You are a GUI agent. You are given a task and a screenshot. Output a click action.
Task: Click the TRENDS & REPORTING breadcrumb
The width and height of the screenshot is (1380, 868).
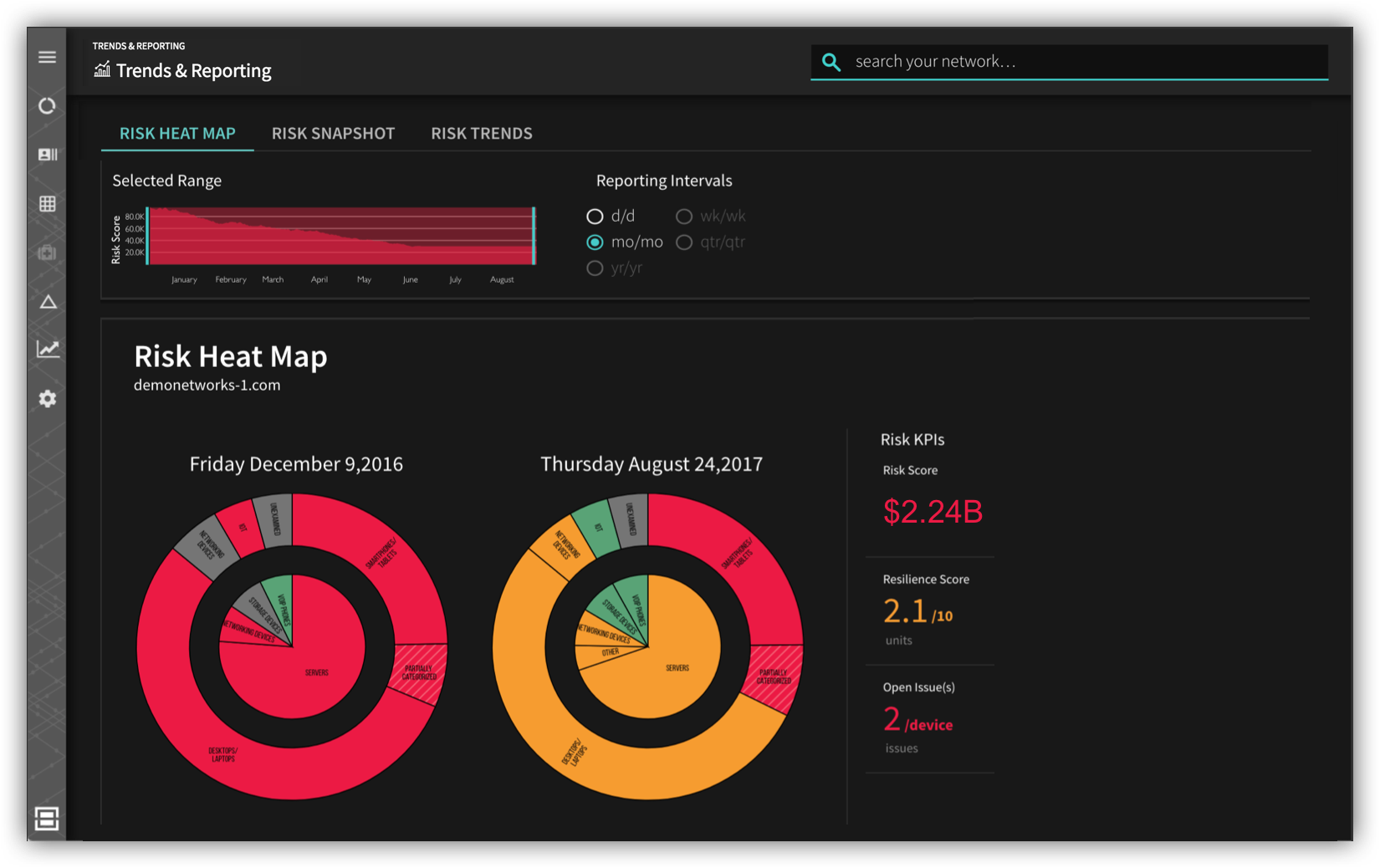139,46
